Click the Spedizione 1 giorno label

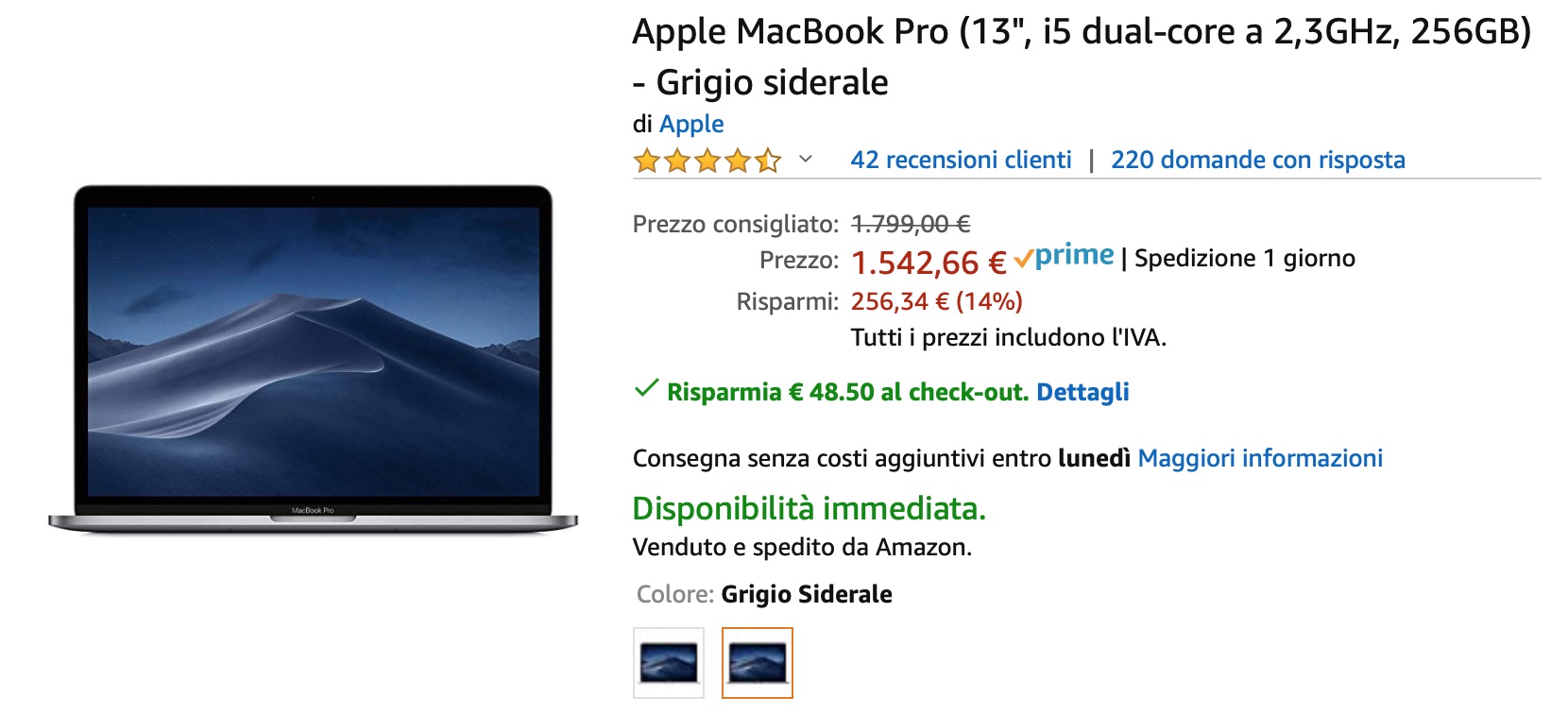[x=1245, y=258]
